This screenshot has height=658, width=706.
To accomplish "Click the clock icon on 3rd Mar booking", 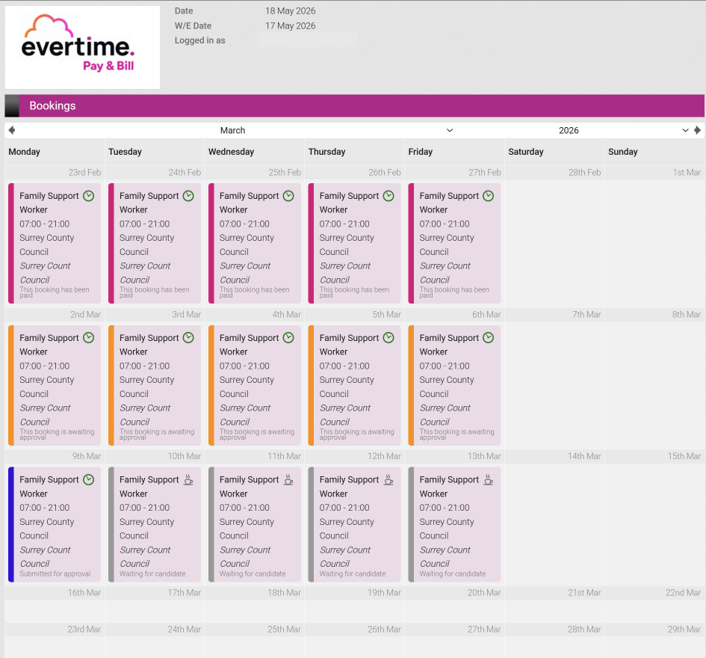I will (x=189, y=337).
